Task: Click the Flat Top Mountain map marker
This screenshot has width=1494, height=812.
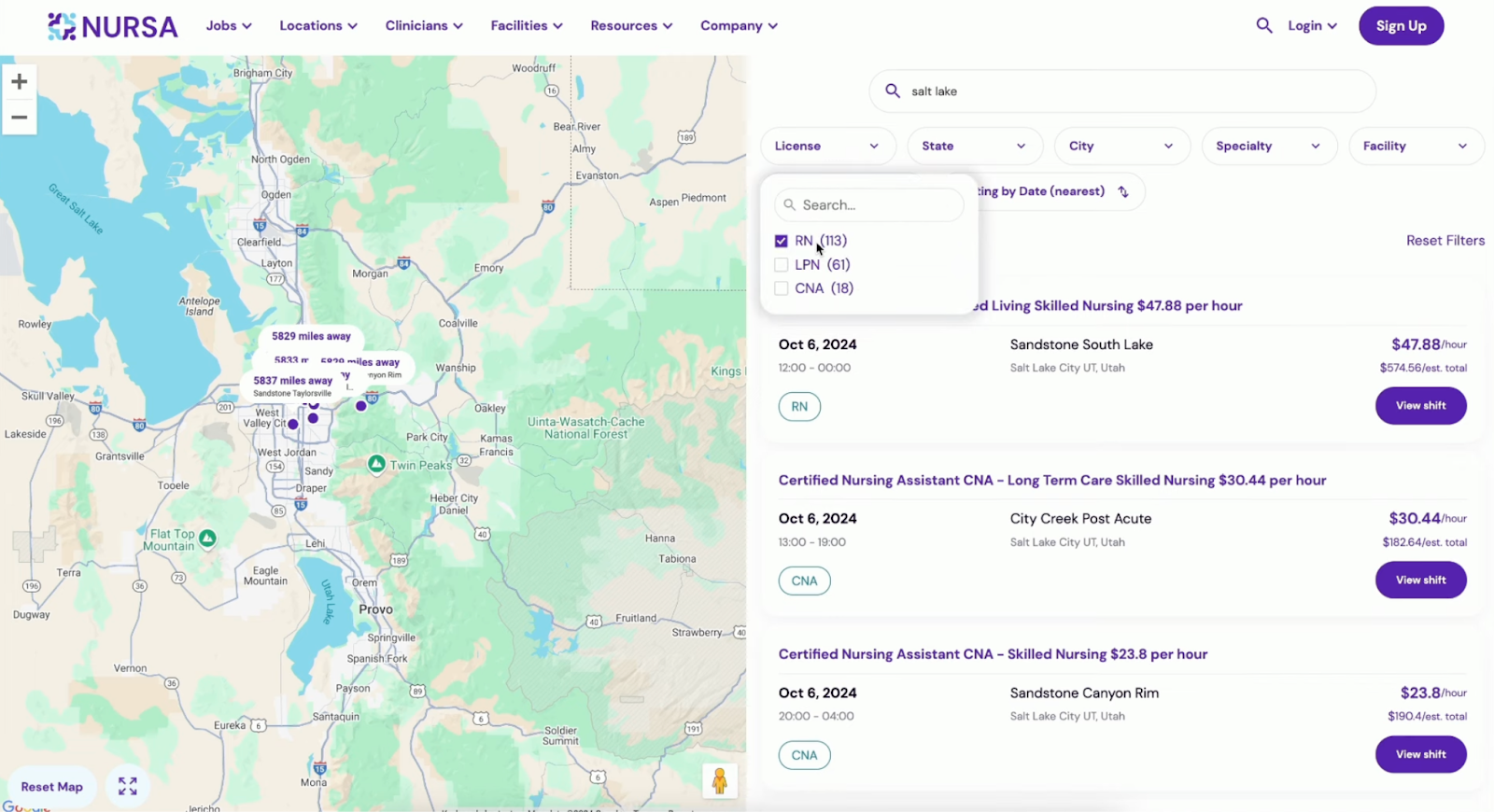Action: tap(208, 539)
